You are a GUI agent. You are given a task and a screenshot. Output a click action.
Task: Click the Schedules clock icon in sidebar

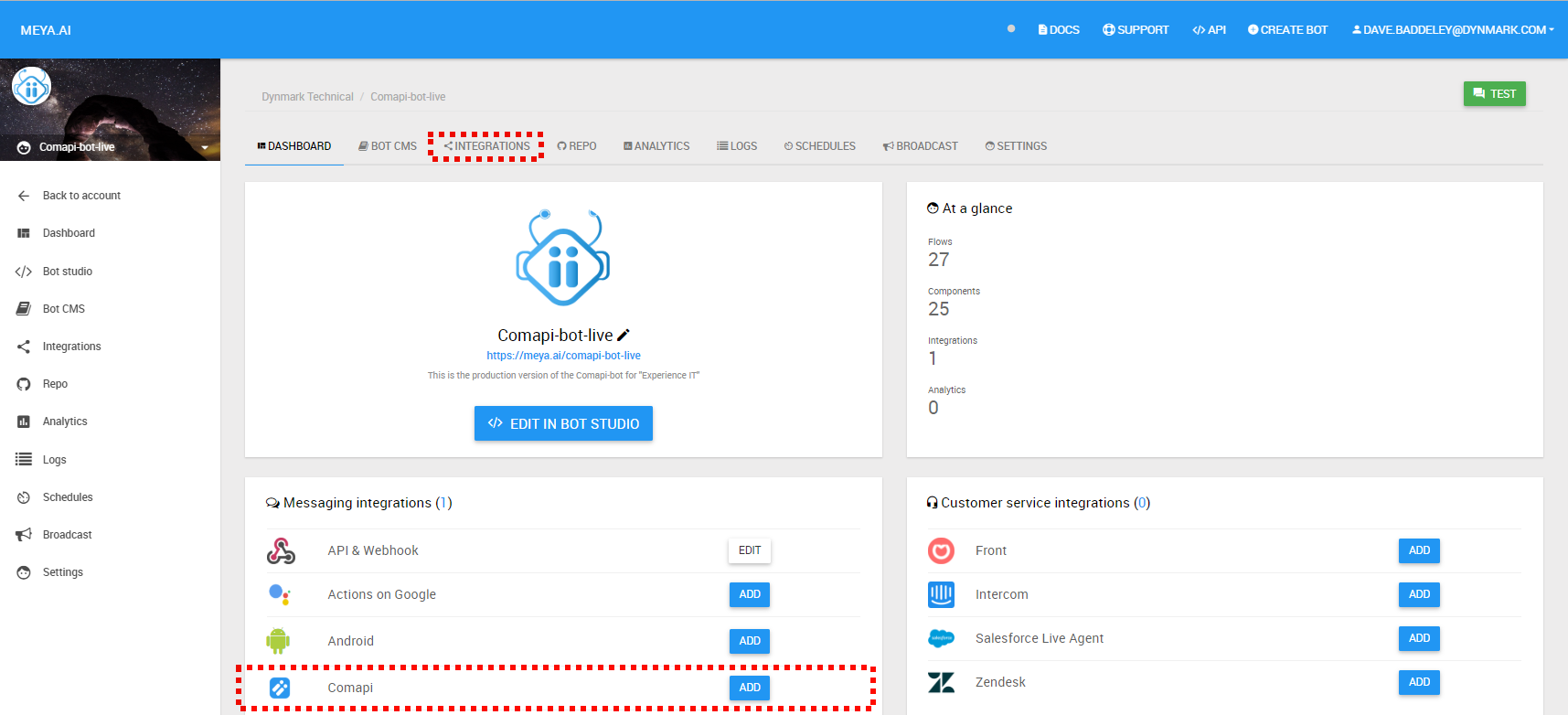tap(24, 497)
